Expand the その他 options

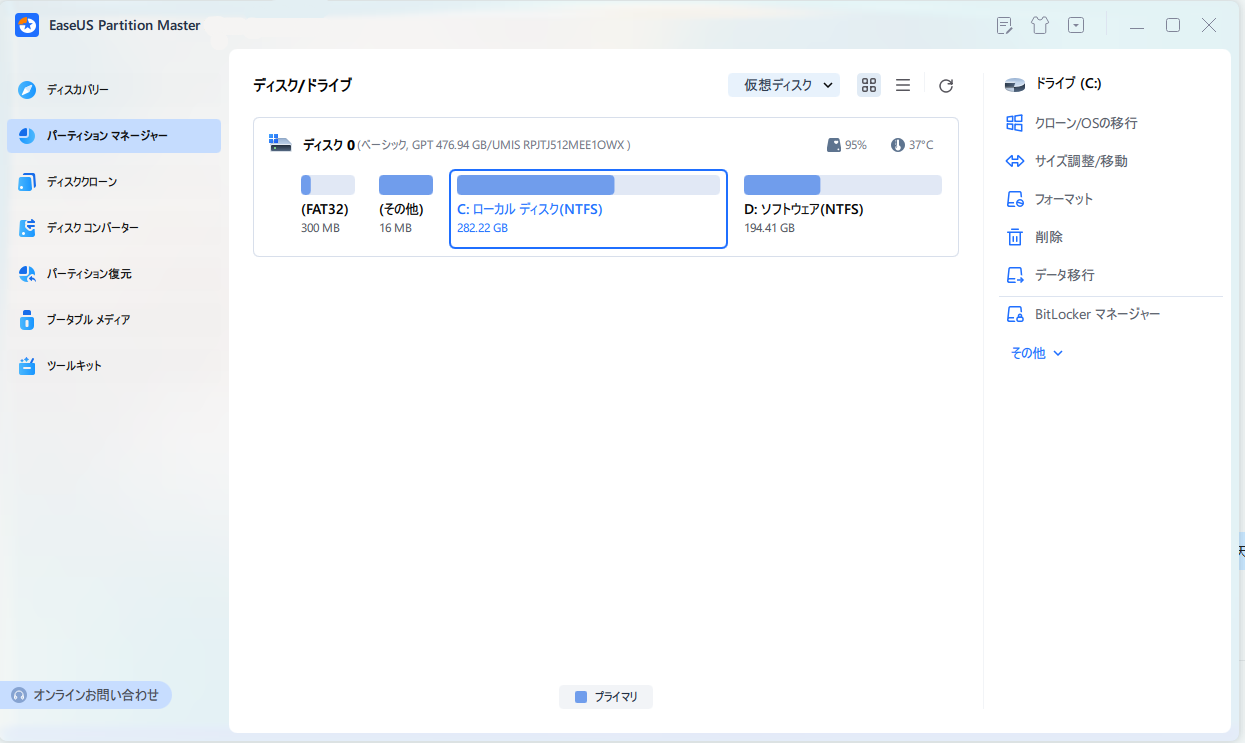point(1036,353)
